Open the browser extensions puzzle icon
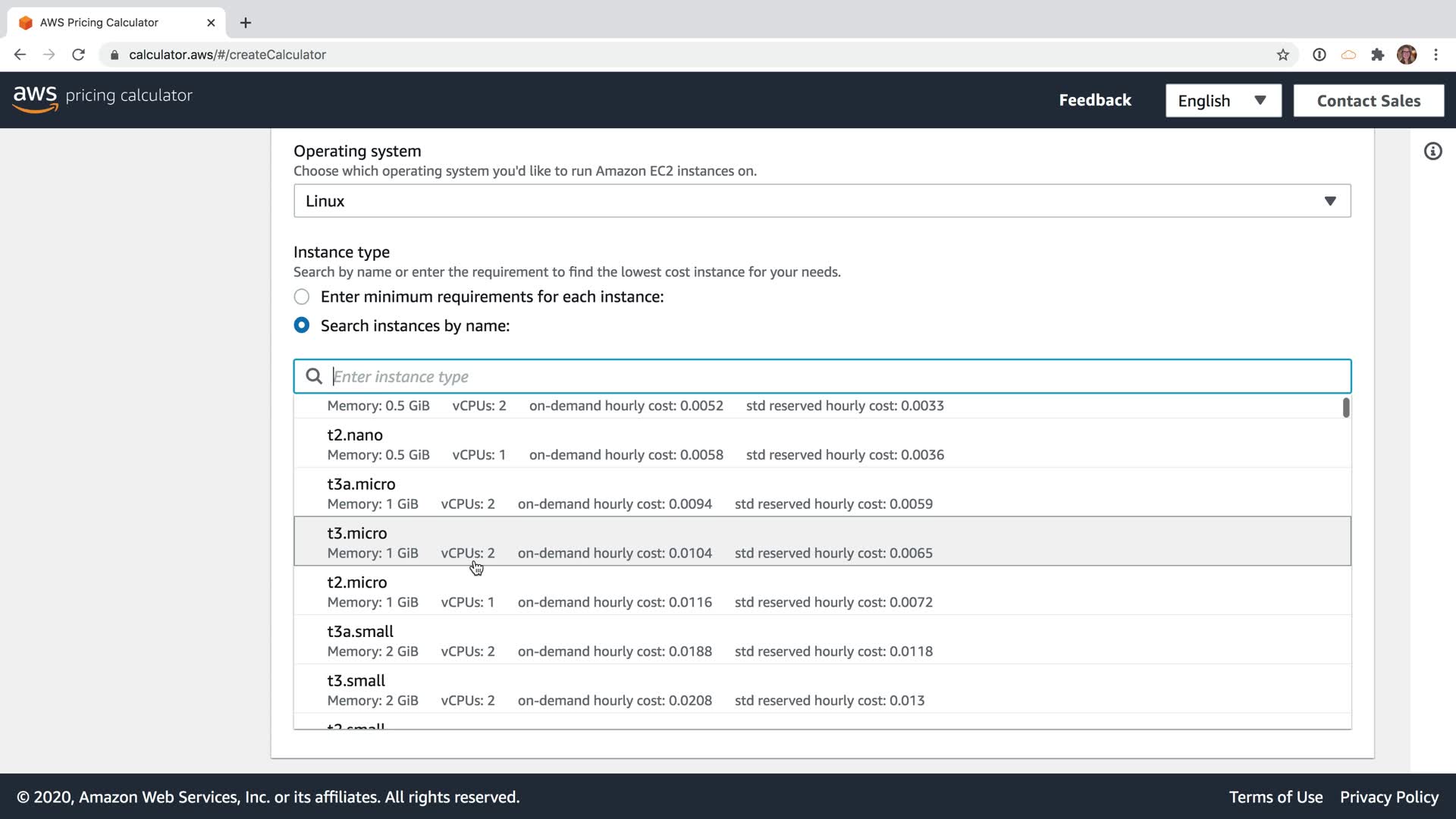The height and width of the screenshot is (819, 1456). point(1377,55)
